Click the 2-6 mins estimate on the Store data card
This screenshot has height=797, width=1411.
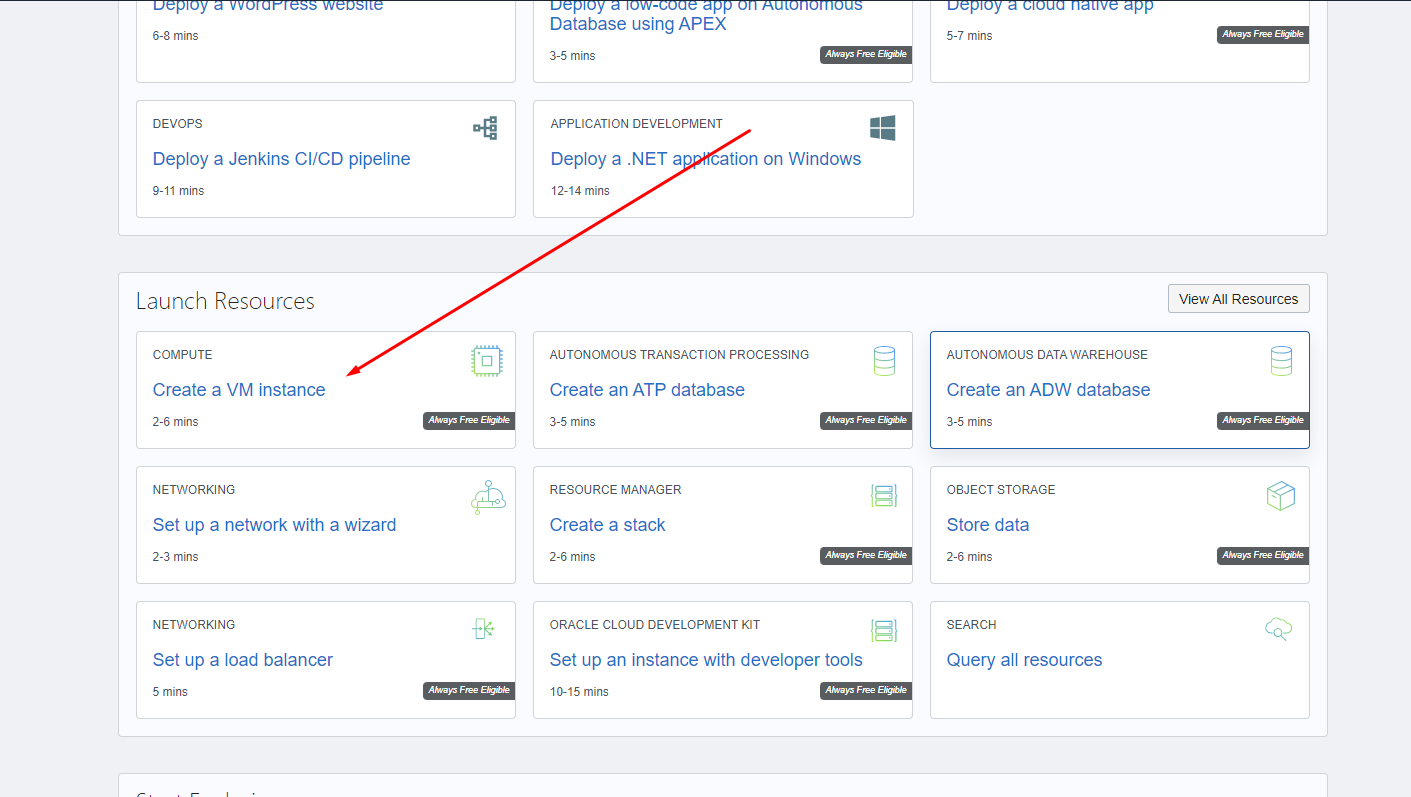click(970, 557)
